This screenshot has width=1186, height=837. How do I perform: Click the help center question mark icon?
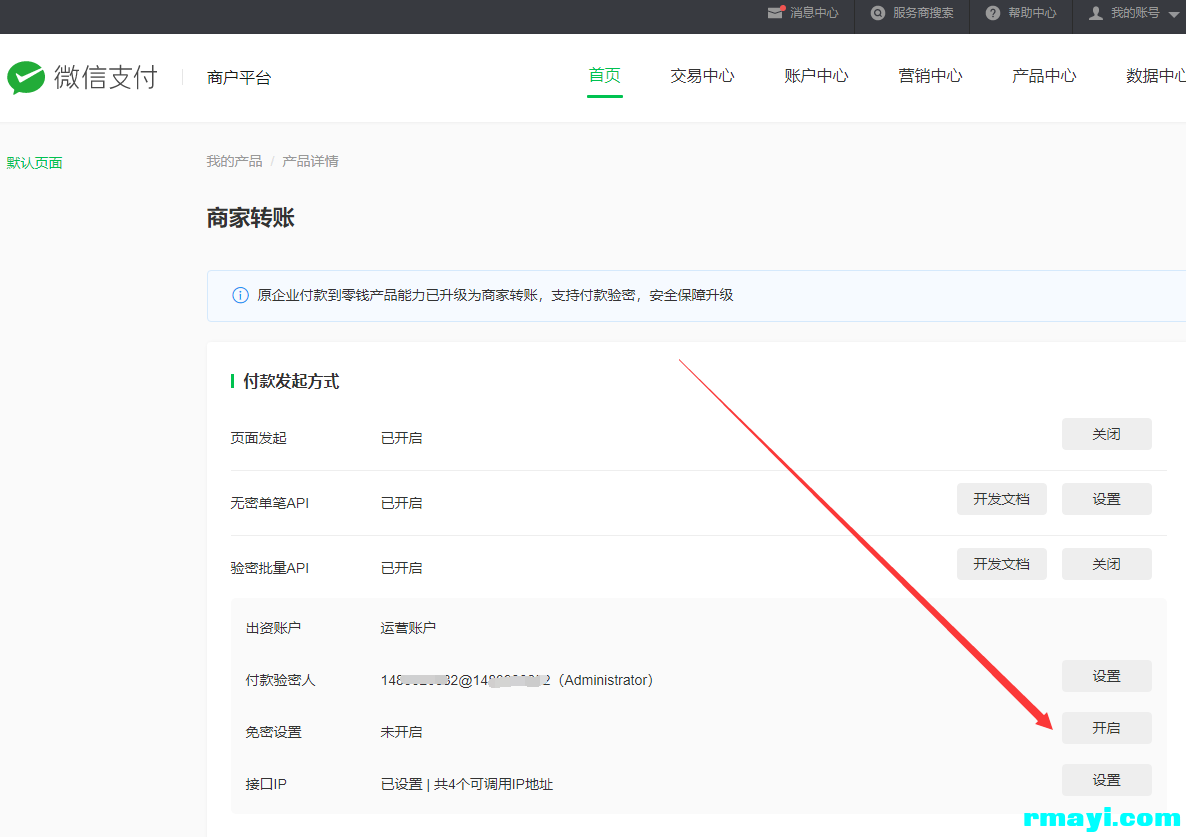pos(992,13)
